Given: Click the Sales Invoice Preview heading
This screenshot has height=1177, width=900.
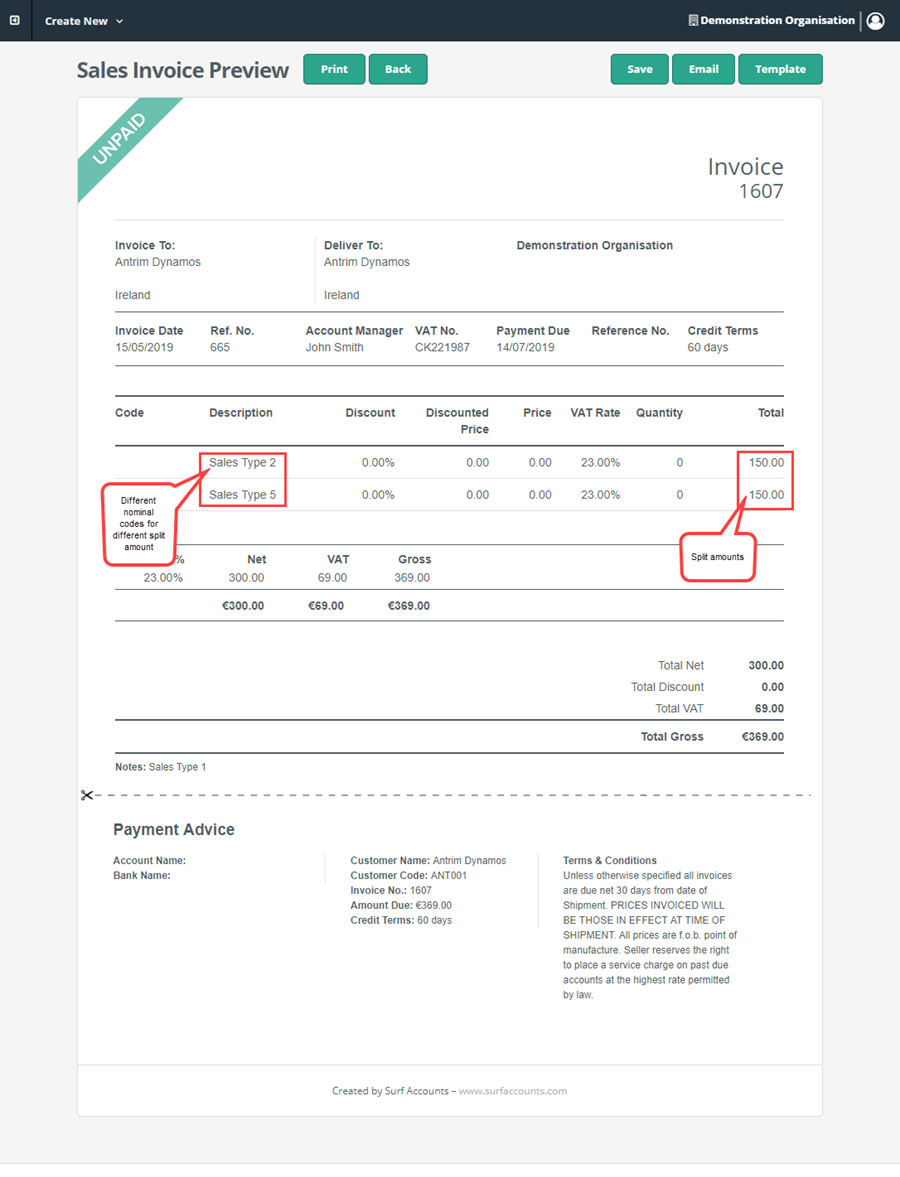Looking at the screenshot, I should (182, 70).
